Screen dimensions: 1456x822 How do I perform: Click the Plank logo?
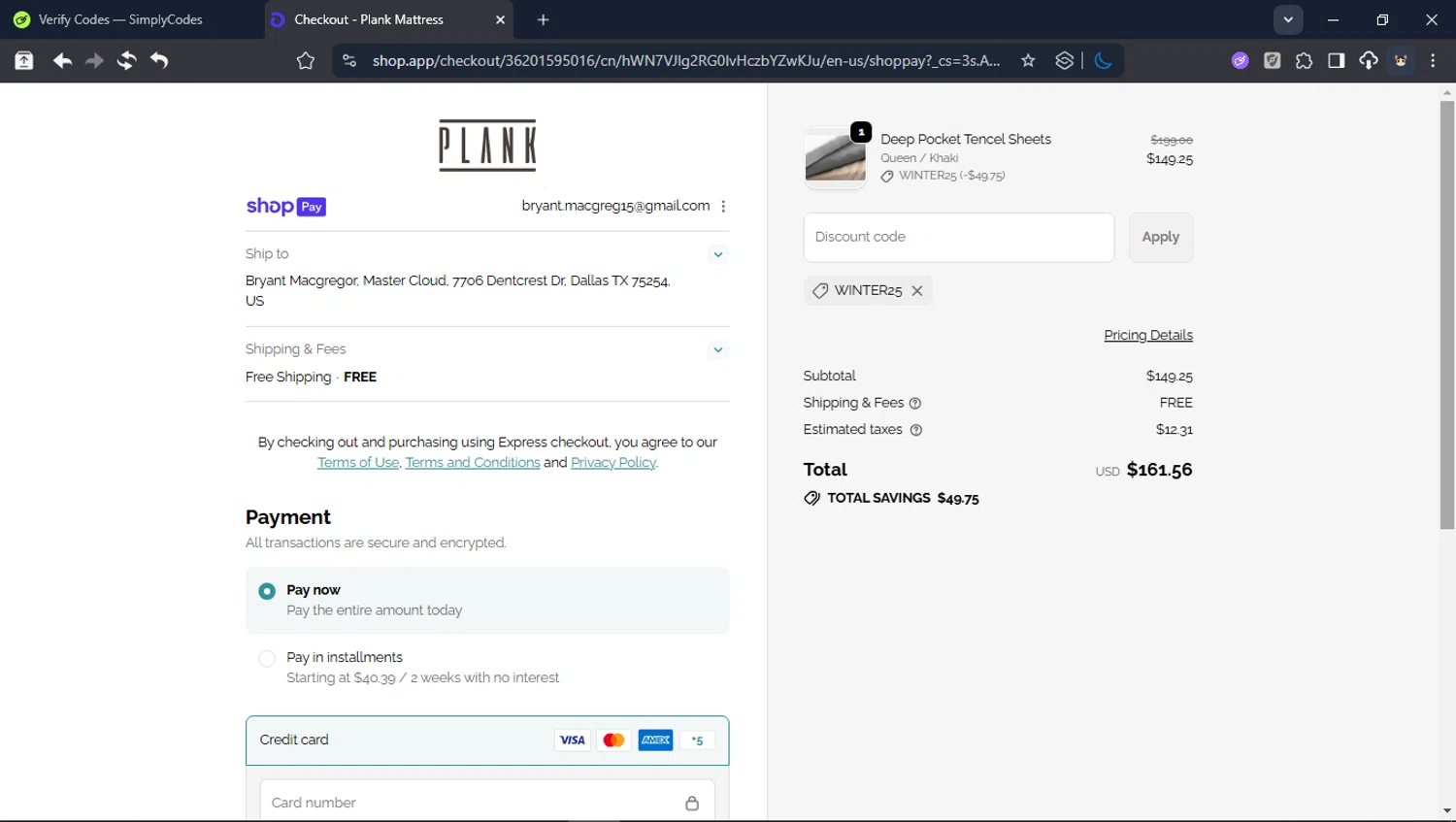click(487, 146)
